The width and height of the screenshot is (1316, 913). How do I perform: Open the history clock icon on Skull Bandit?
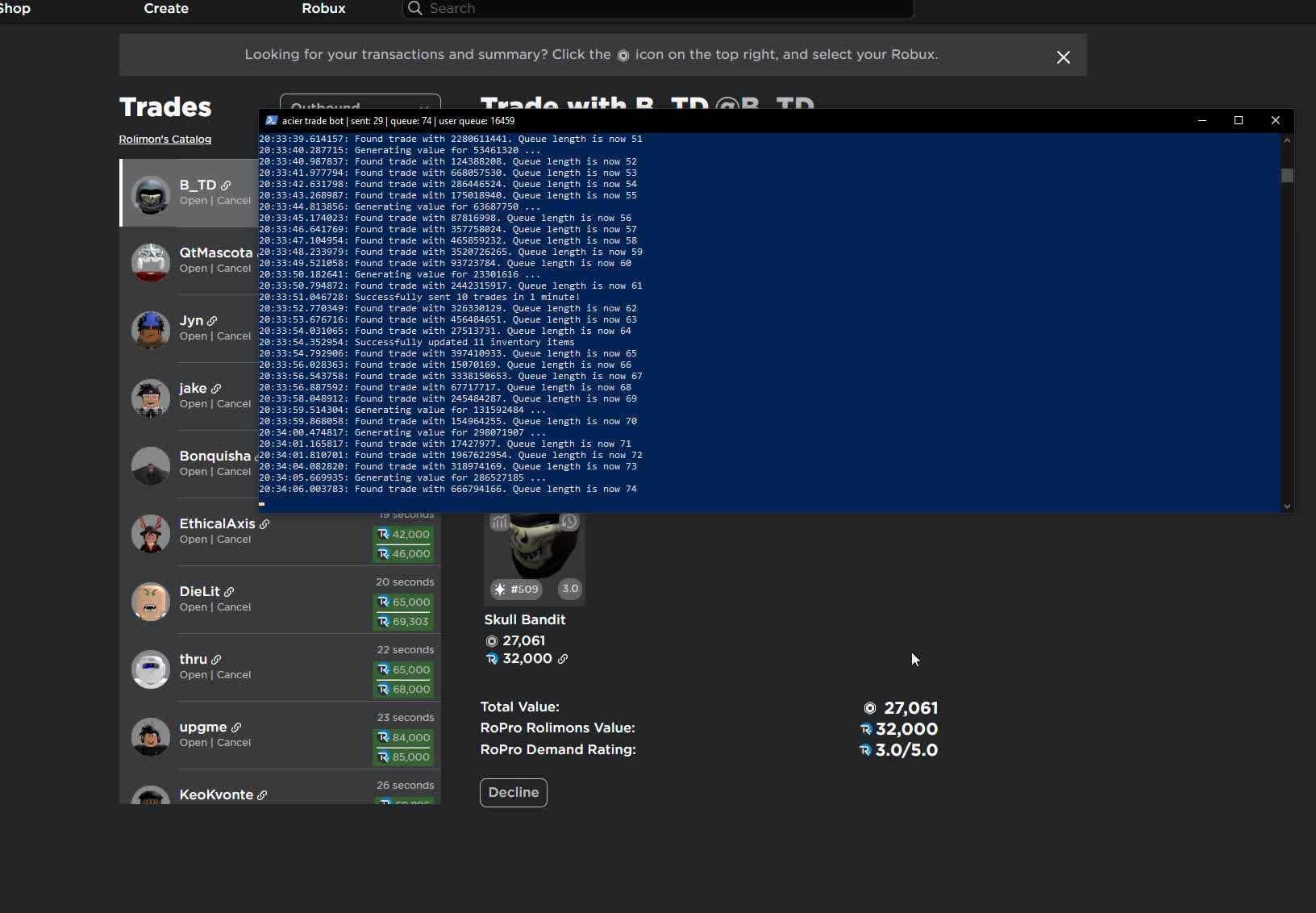pyautogui.click(x=569, y=522)
